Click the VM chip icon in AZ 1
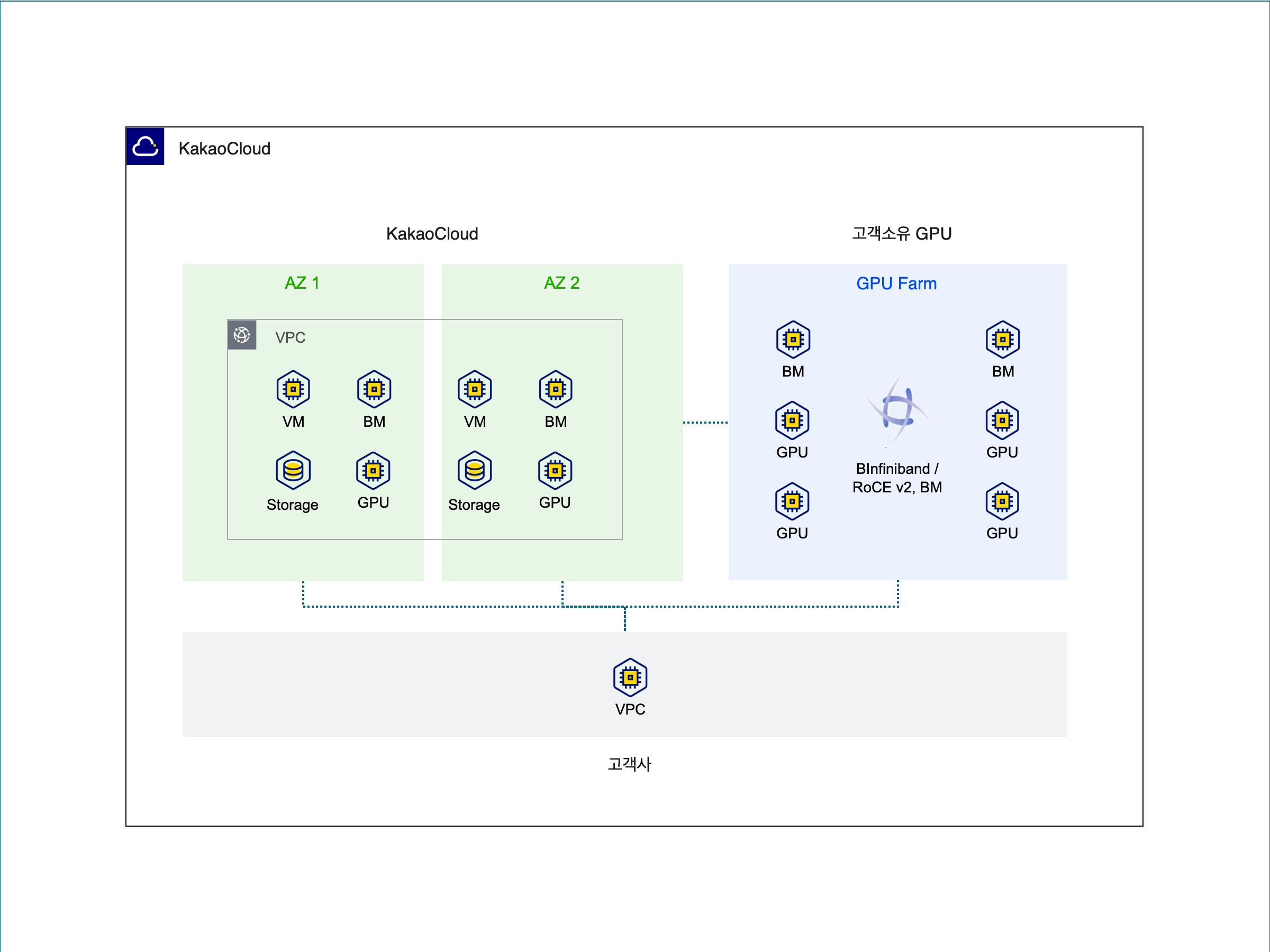1270x952 pixels. (x=293, y=389)
